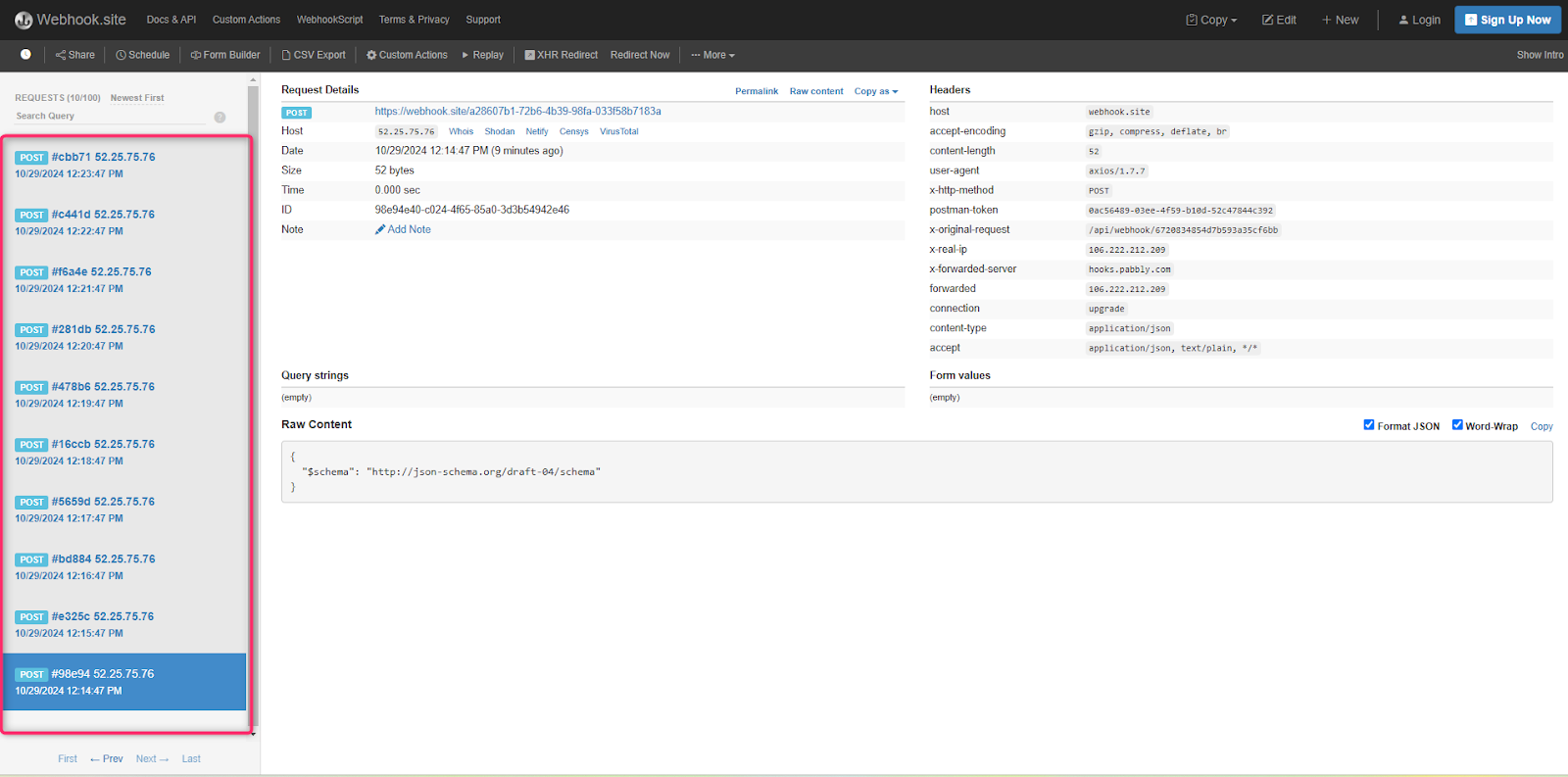Screen dimensions: 1568x777
Task: Select request #16ccb
Action: [124, 452]
